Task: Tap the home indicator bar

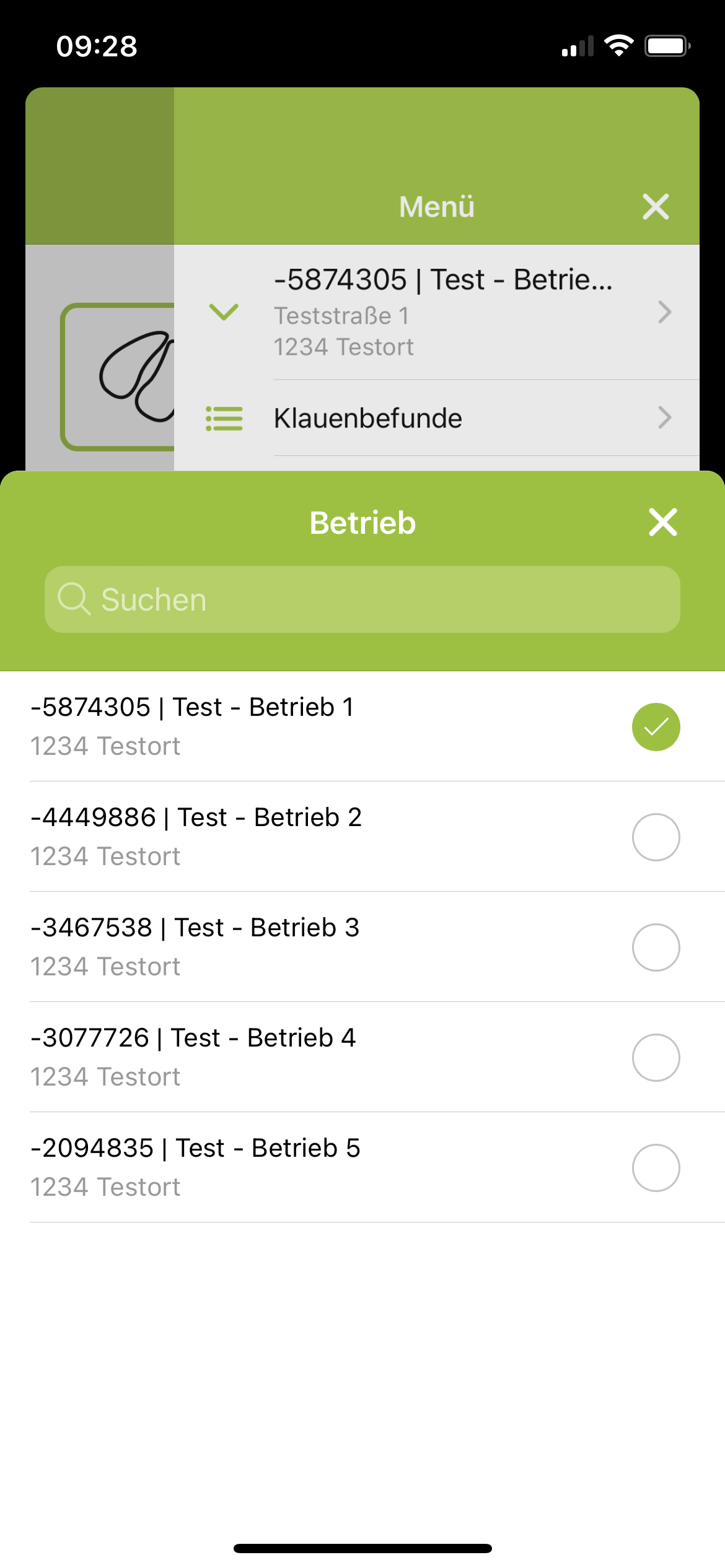Action: (x=362, y=1548)
